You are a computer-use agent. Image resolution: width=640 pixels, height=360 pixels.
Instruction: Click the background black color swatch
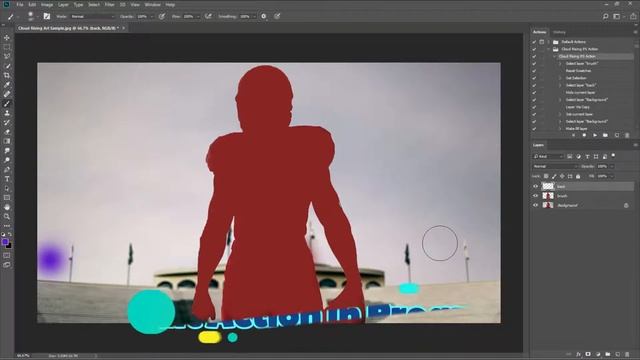pos(9,246)
